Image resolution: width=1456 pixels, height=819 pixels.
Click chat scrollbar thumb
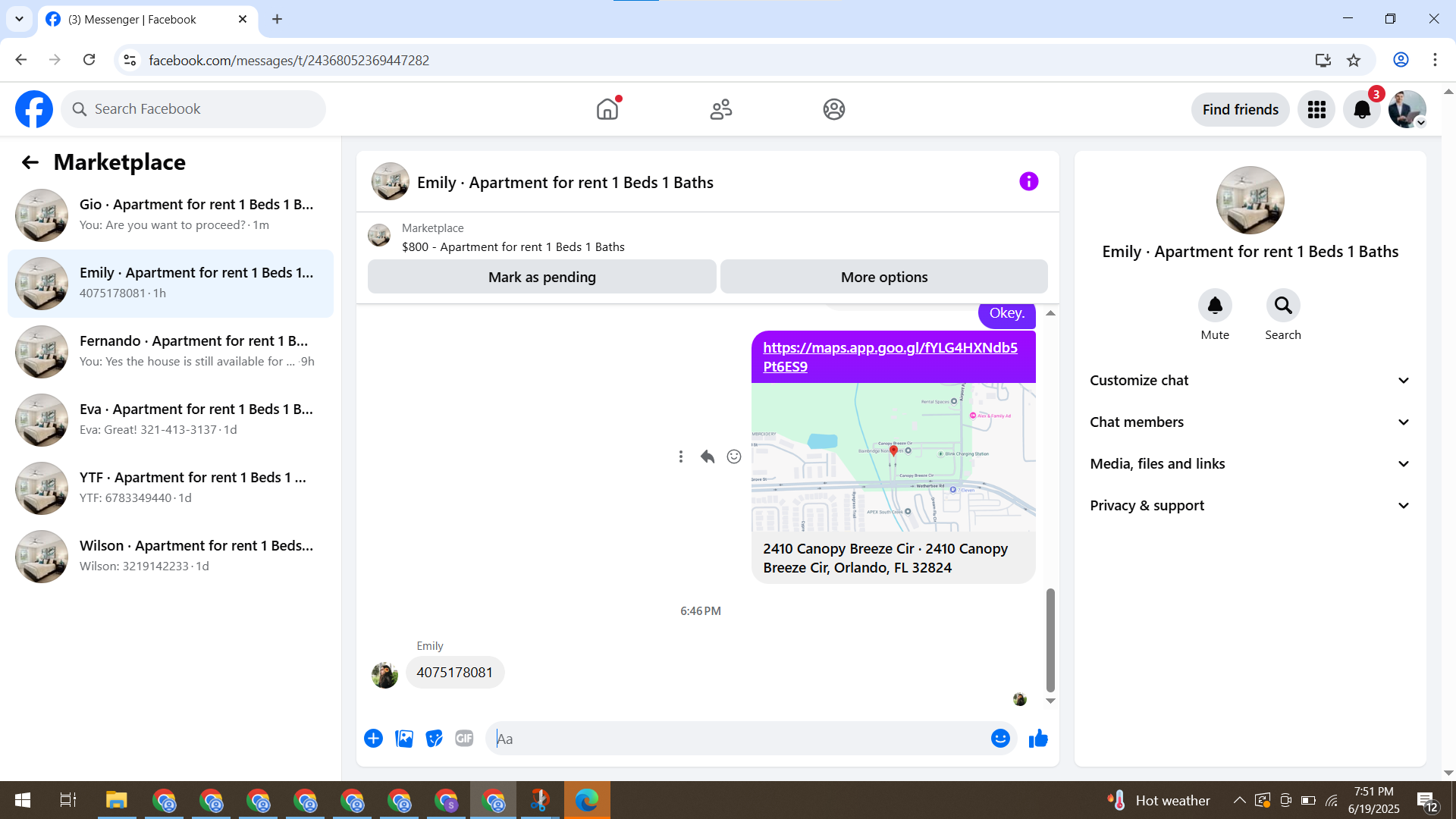[x=1050, y=640]
